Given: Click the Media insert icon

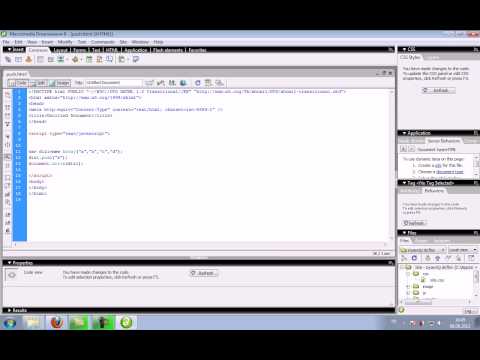Looking at the screenshot, I should [76, 60].
